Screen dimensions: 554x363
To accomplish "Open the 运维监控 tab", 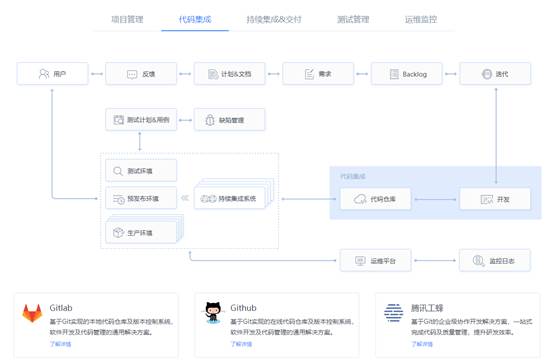I will (421, 19).
